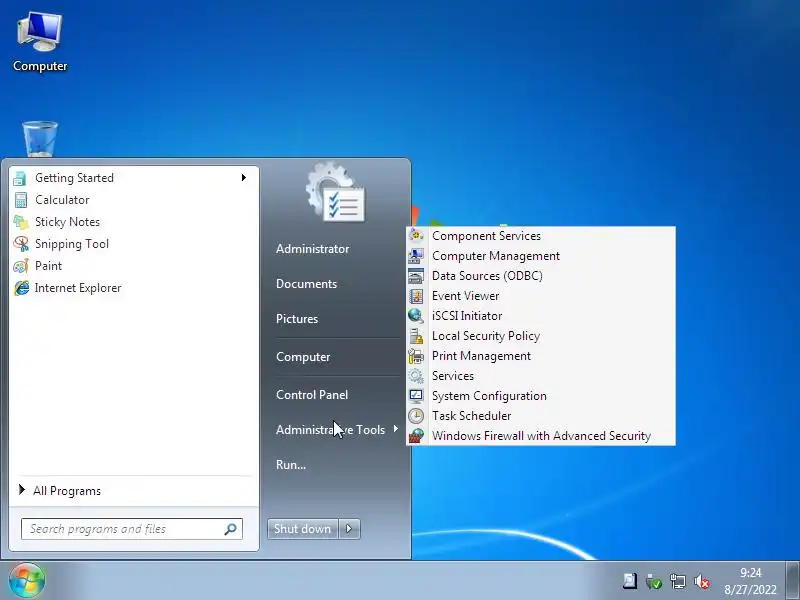Select the Services label text
800x600 pixels.
pos(453,376)
